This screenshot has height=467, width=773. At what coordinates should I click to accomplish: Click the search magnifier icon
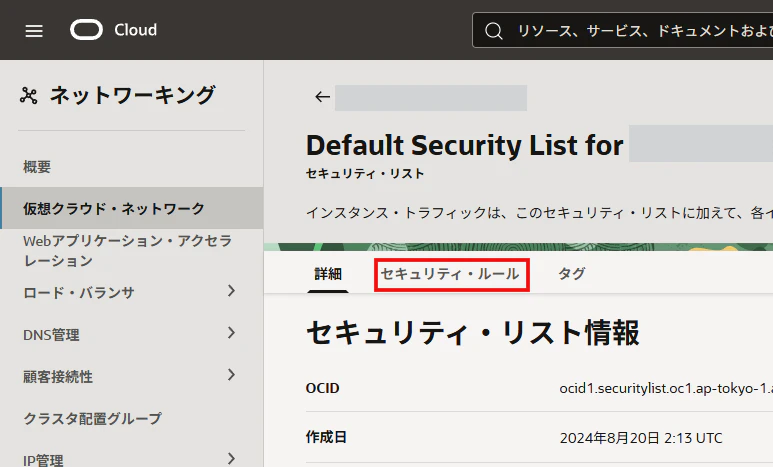coord(493,31)
